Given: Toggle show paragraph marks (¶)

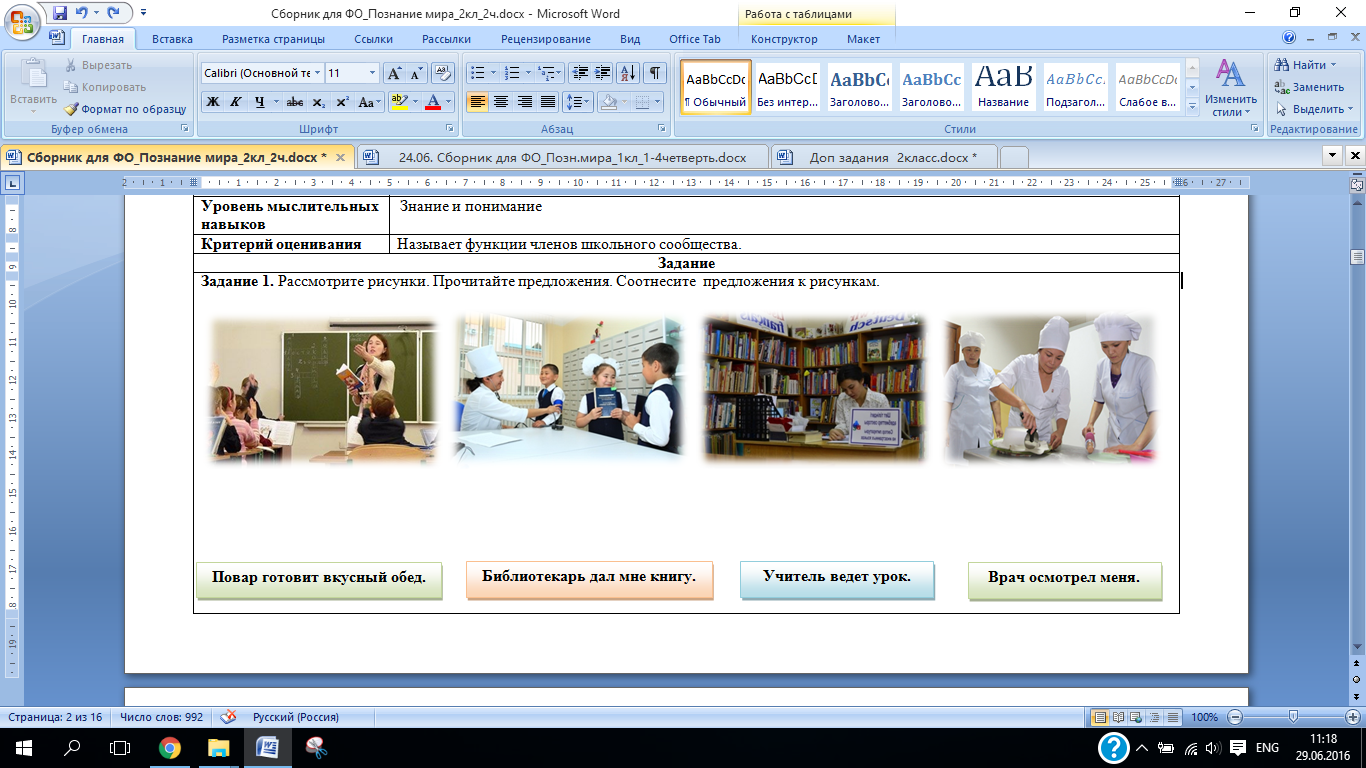Looking at the screenshot, I should click(655, 73).
